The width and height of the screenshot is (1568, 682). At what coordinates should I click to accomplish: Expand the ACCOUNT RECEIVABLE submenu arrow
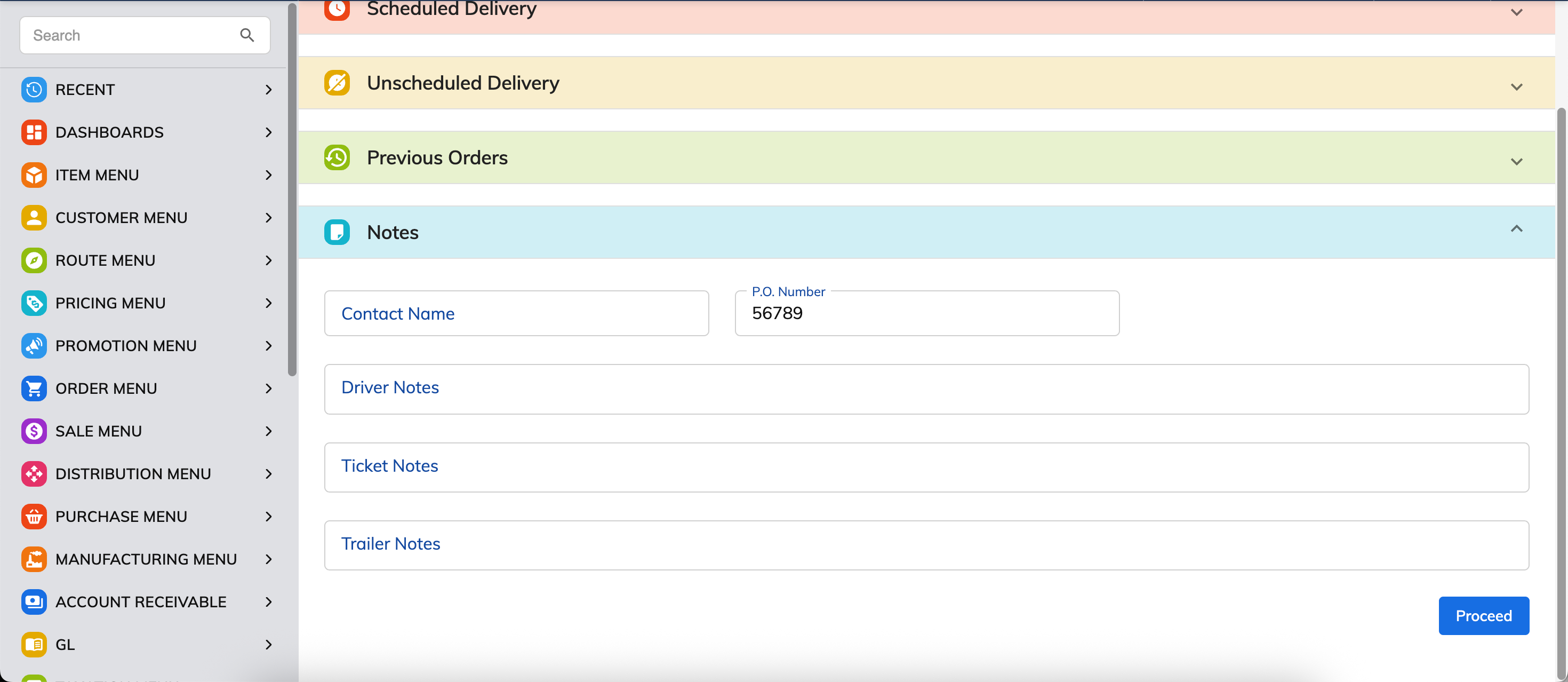coord(268,601)
